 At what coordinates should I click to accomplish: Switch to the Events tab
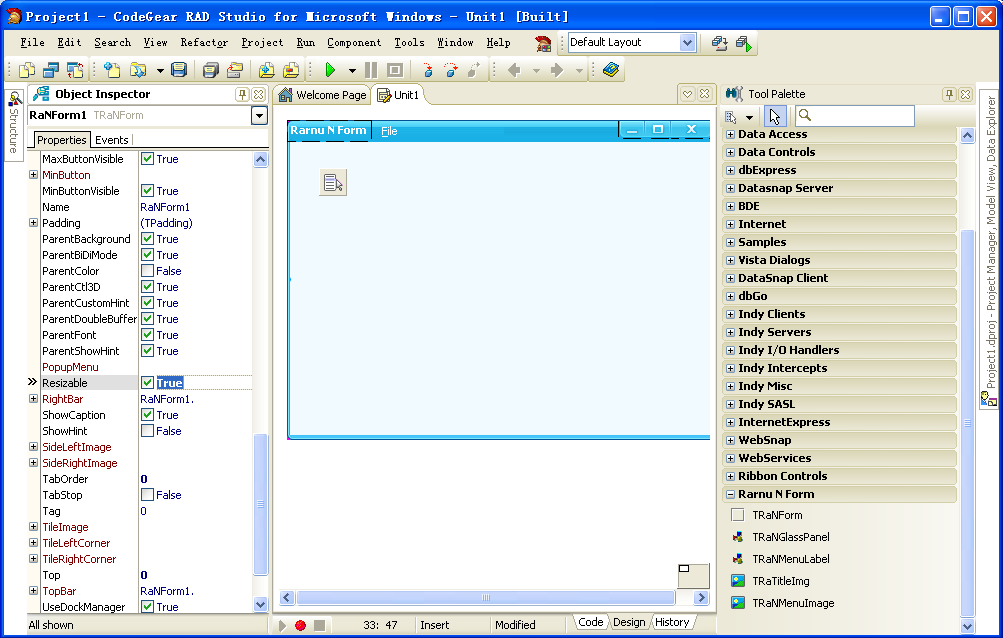click(x=112, y=140)
